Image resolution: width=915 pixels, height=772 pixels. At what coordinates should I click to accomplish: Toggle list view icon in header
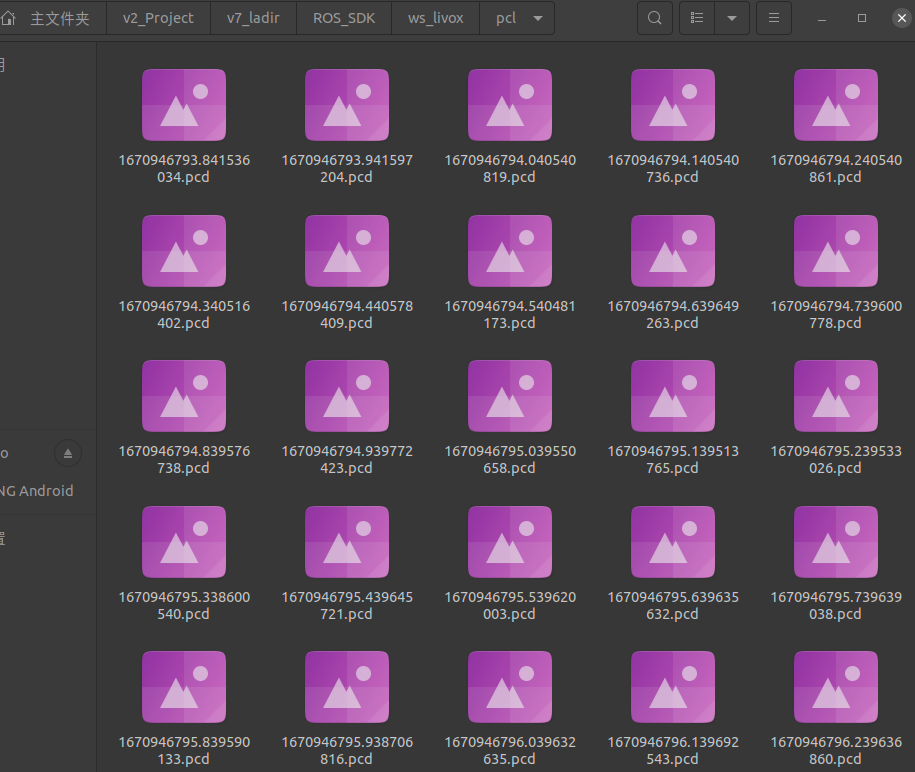click(x=697, y=18)
